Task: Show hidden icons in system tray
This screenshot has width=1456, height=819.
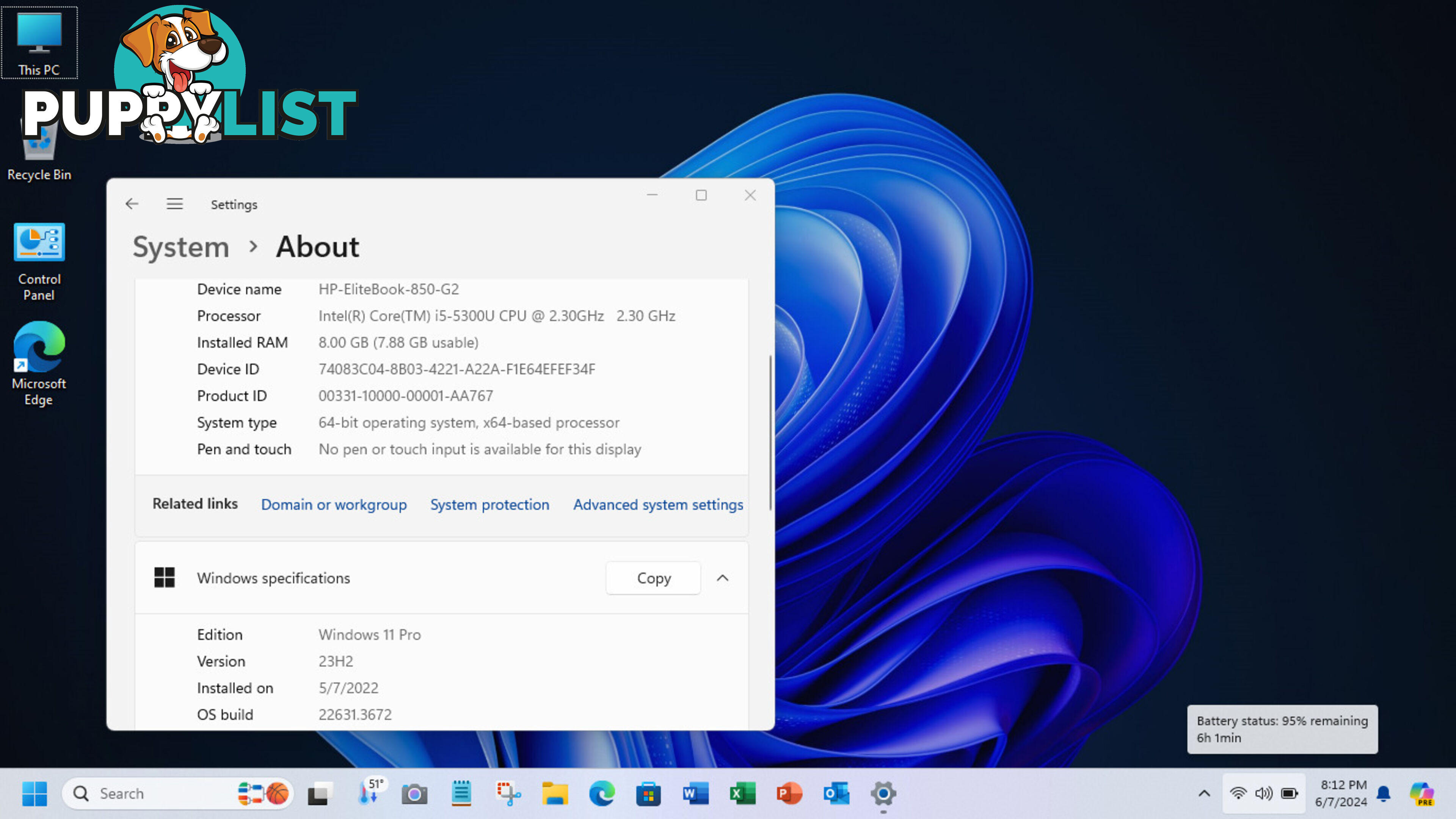Action: (1205, 793)
